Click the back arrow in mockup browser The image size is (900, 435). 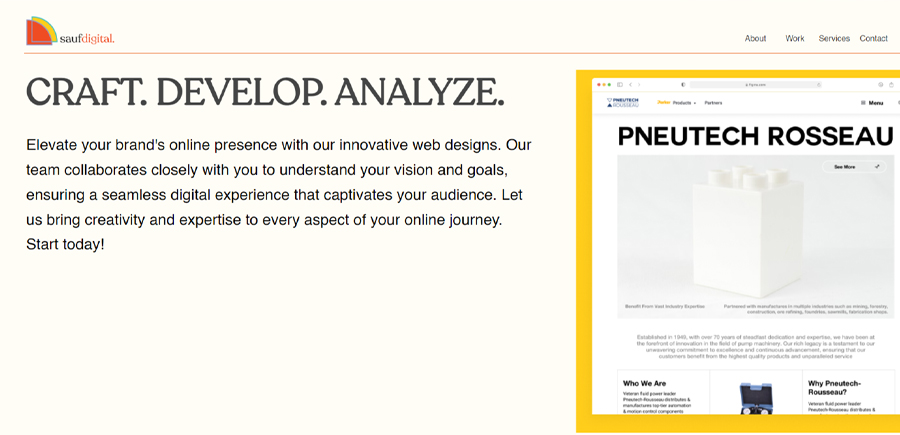pos(630,85)
